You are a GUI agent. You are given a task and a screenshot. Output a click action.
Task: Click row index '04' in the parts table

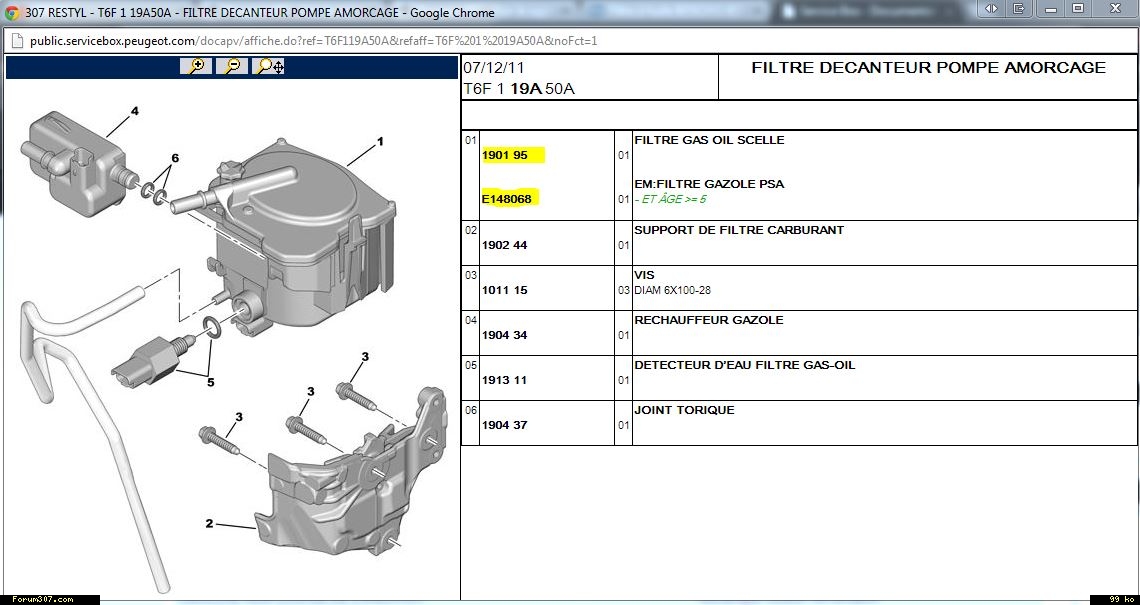click(x=470, y=320)
